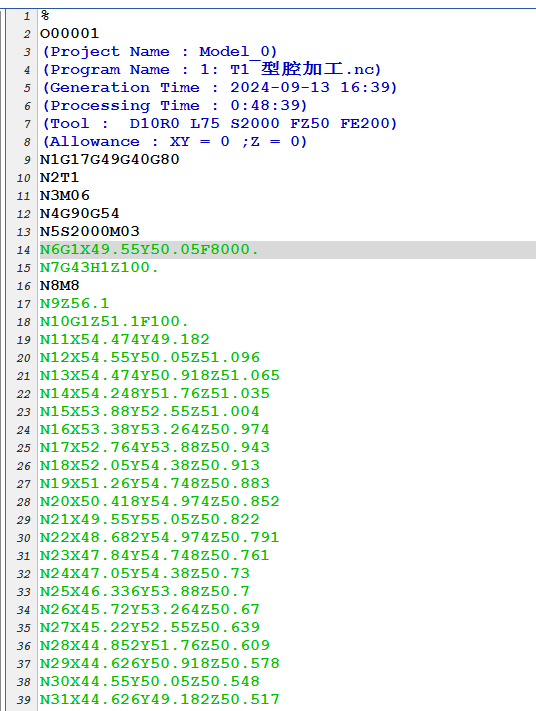Click the N8M8 coolant line
The height and width of the screenshot is (711, 536).
59,285
